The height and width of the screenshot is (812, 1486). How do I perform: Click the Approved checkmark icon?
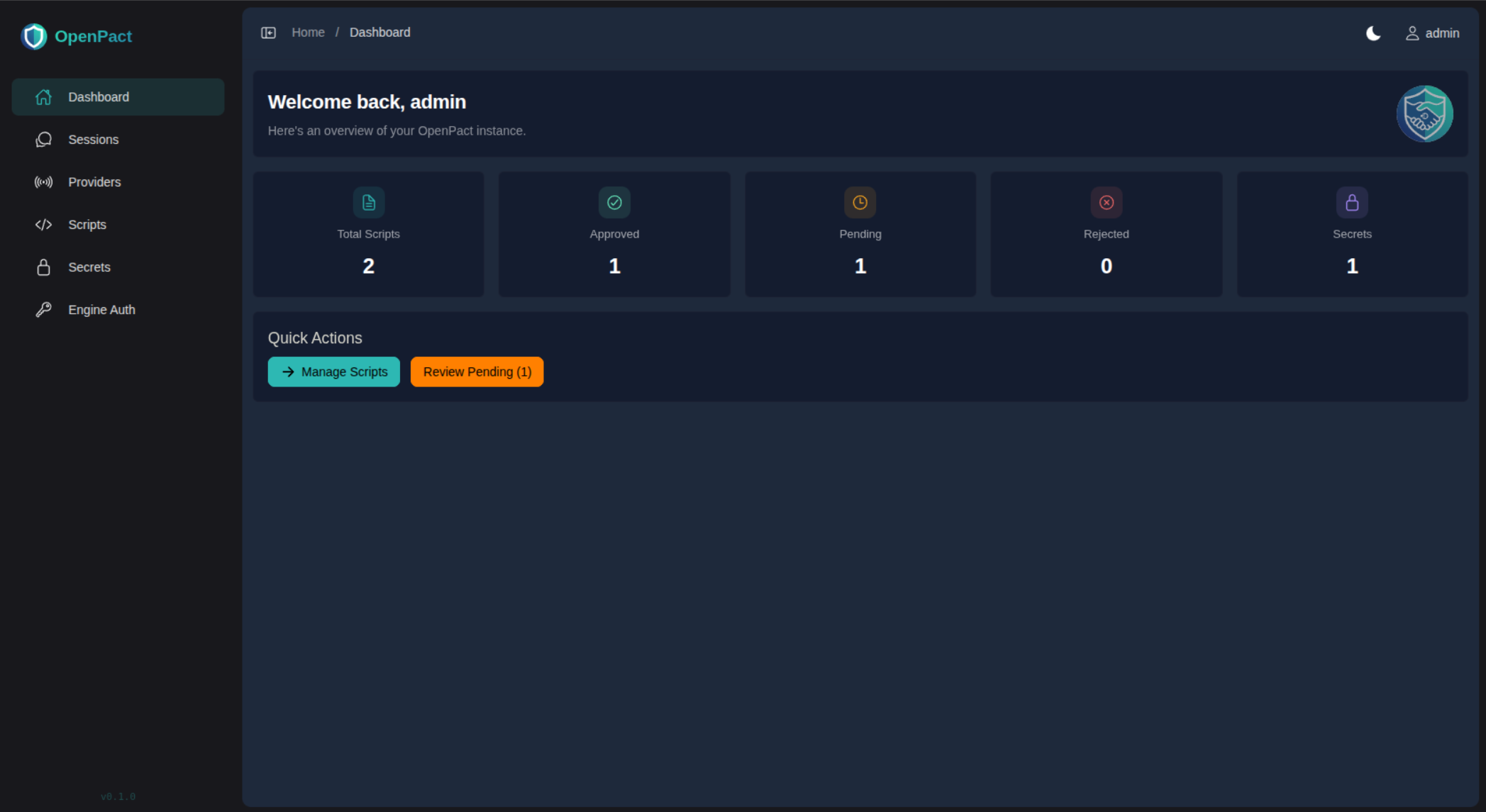coord(614,202)
